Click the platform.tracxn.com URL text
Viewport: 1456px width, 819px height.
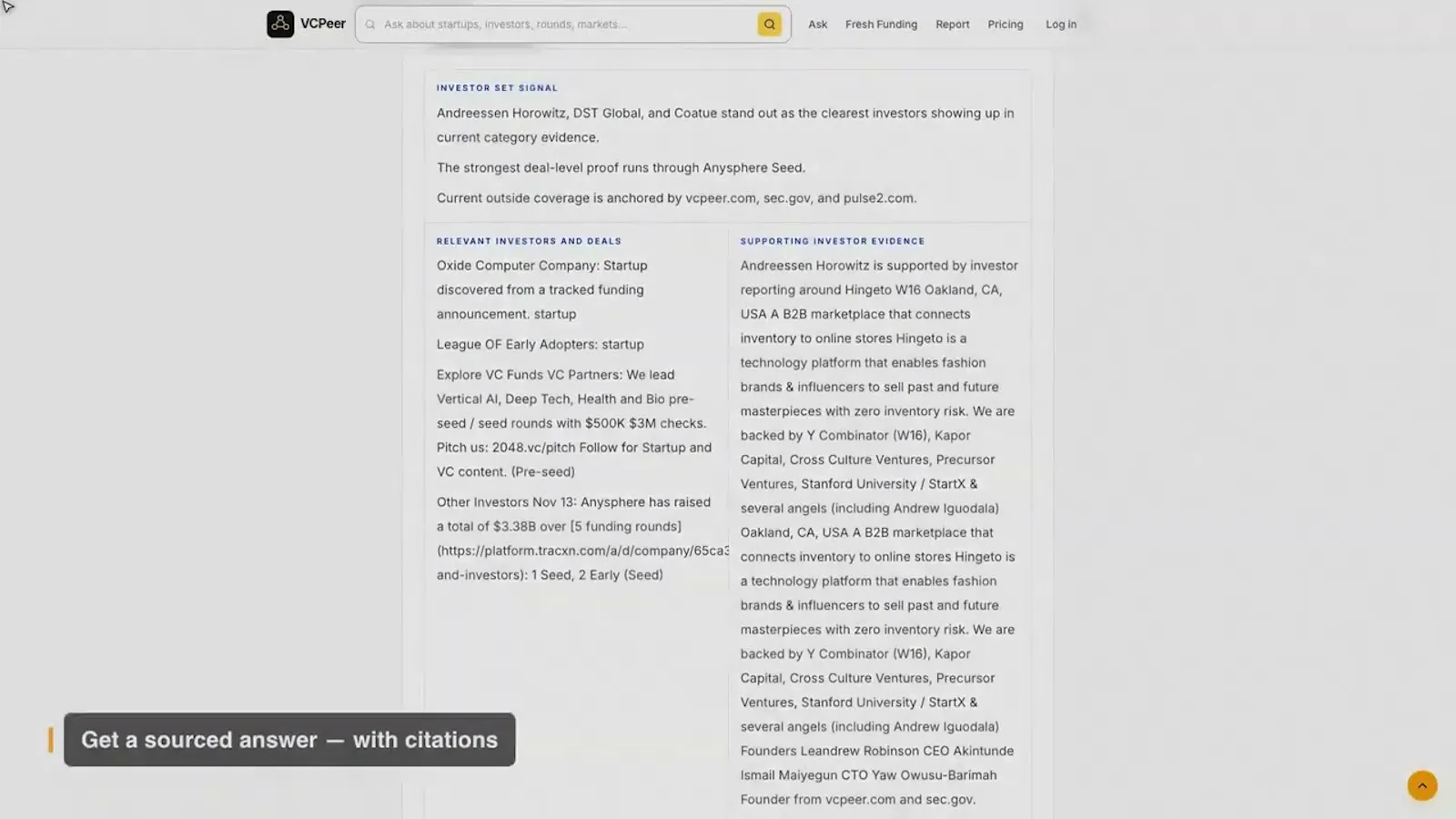[x=582, y=551]
